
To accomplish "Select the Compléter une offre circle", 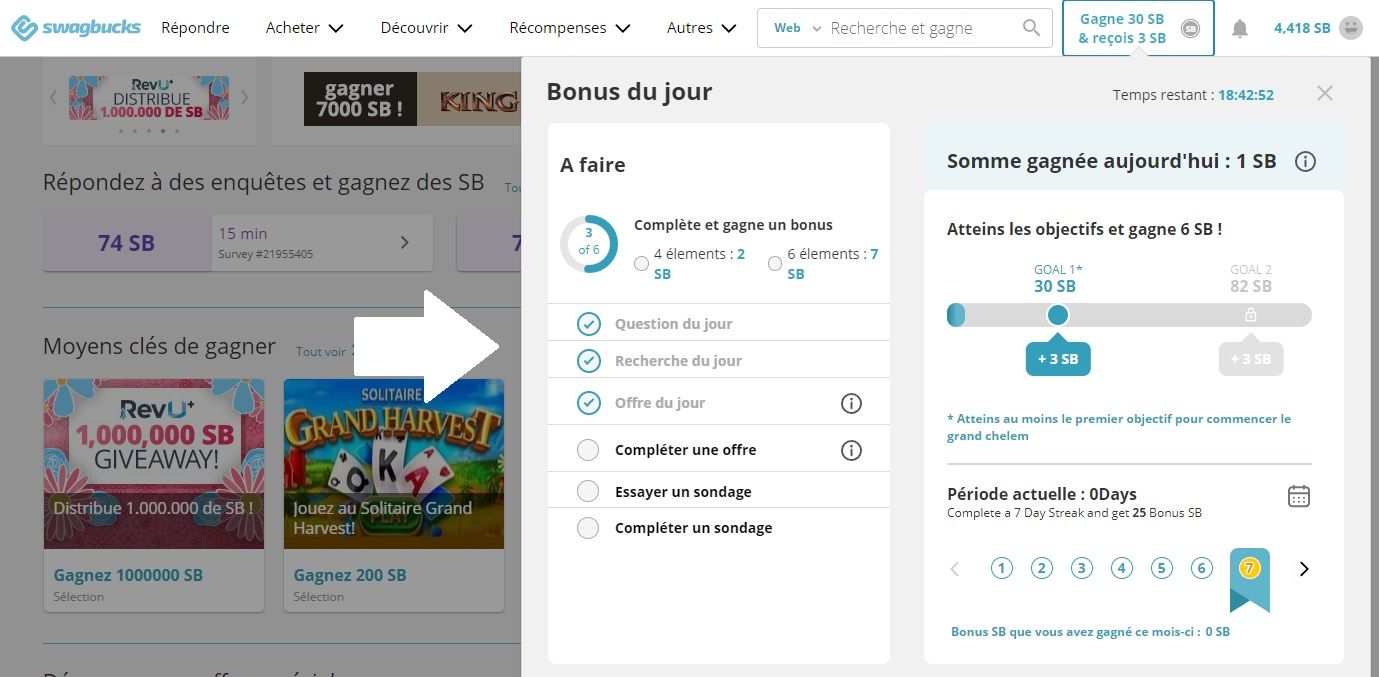I will pos(588,450).
